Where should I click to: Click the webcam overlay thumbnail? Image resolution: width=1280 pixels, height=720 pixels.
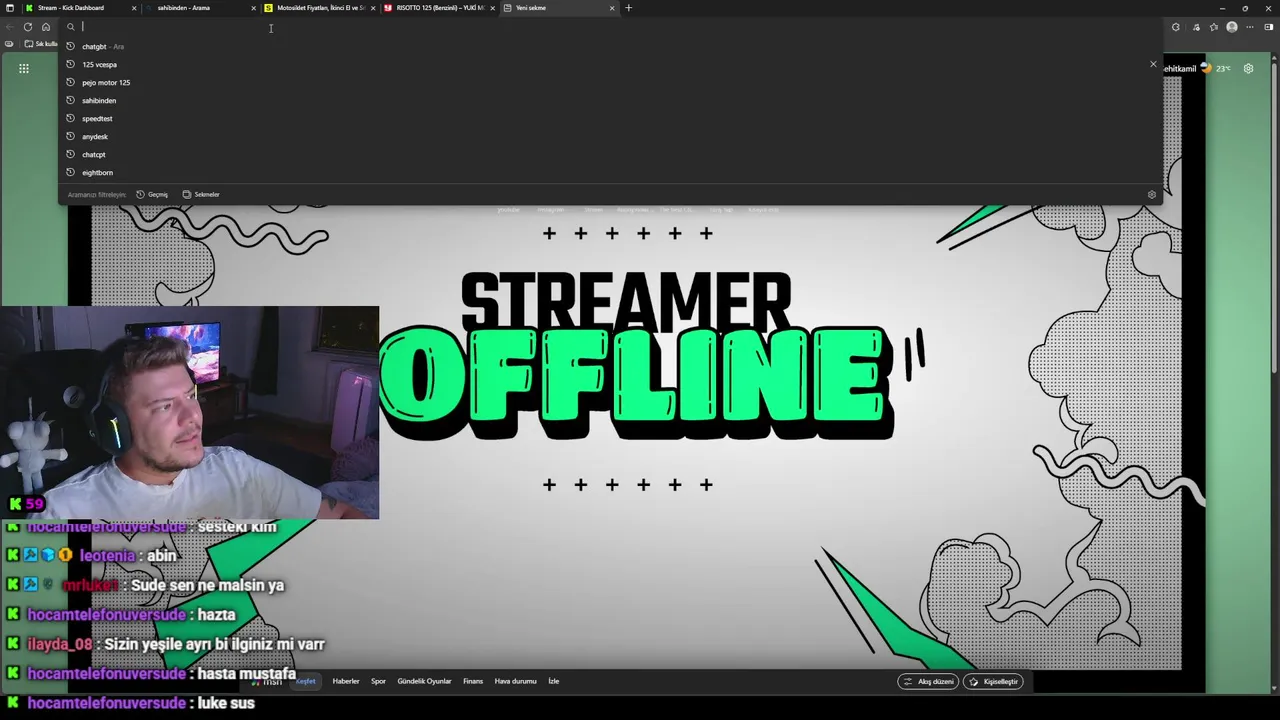pyautogui.click(x=190, y=413)
